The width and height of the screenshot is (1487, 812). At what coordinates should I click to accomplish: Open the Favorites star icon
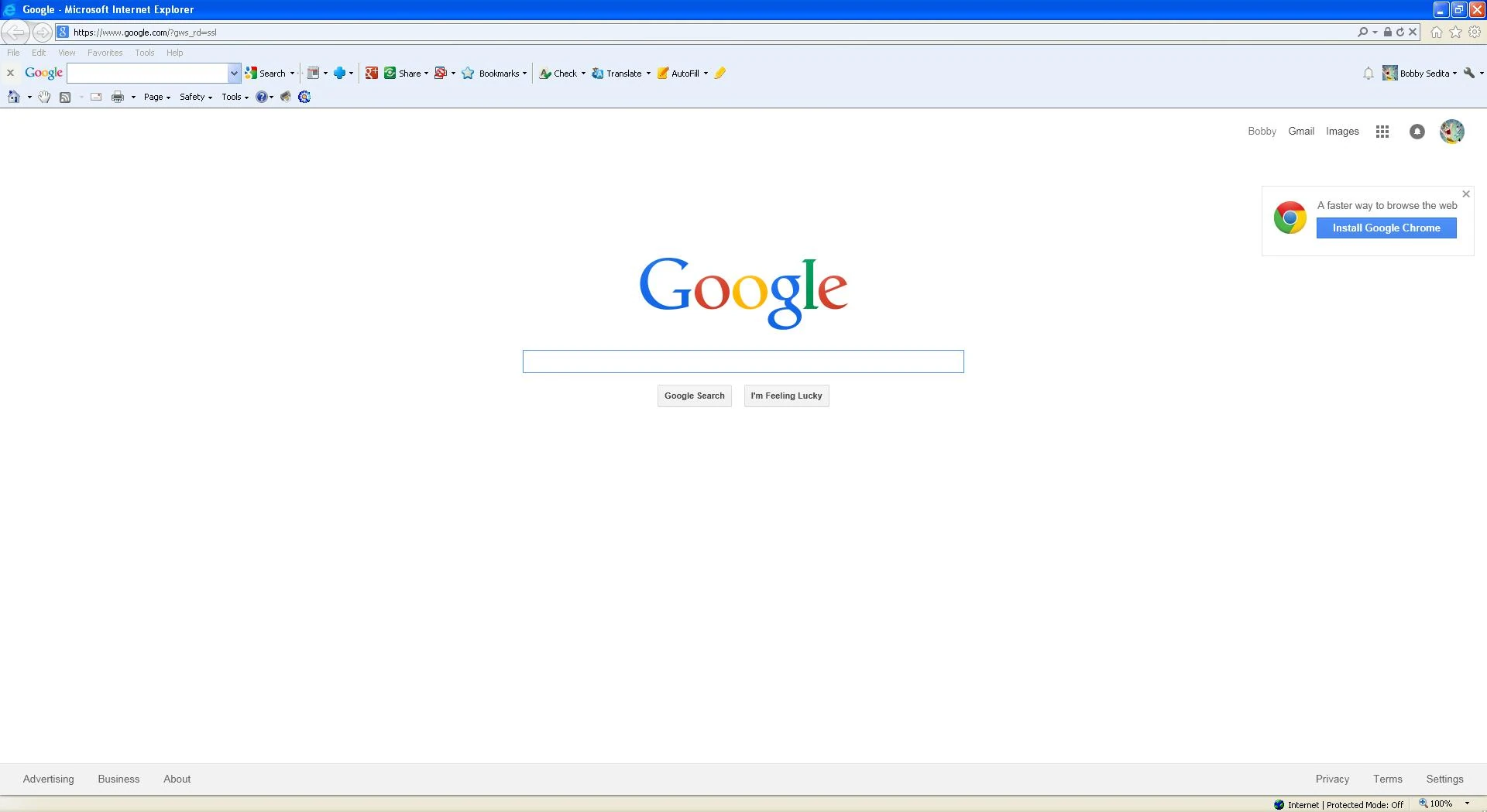click(1456, 32)
